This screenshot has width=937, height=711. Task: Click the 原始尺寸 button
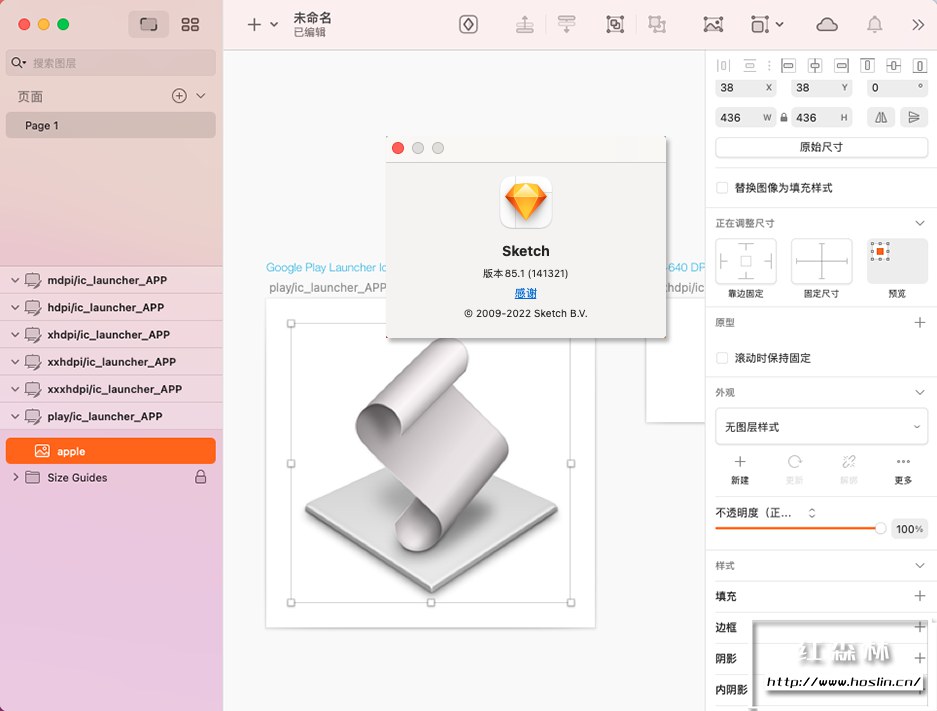point(822,147)
